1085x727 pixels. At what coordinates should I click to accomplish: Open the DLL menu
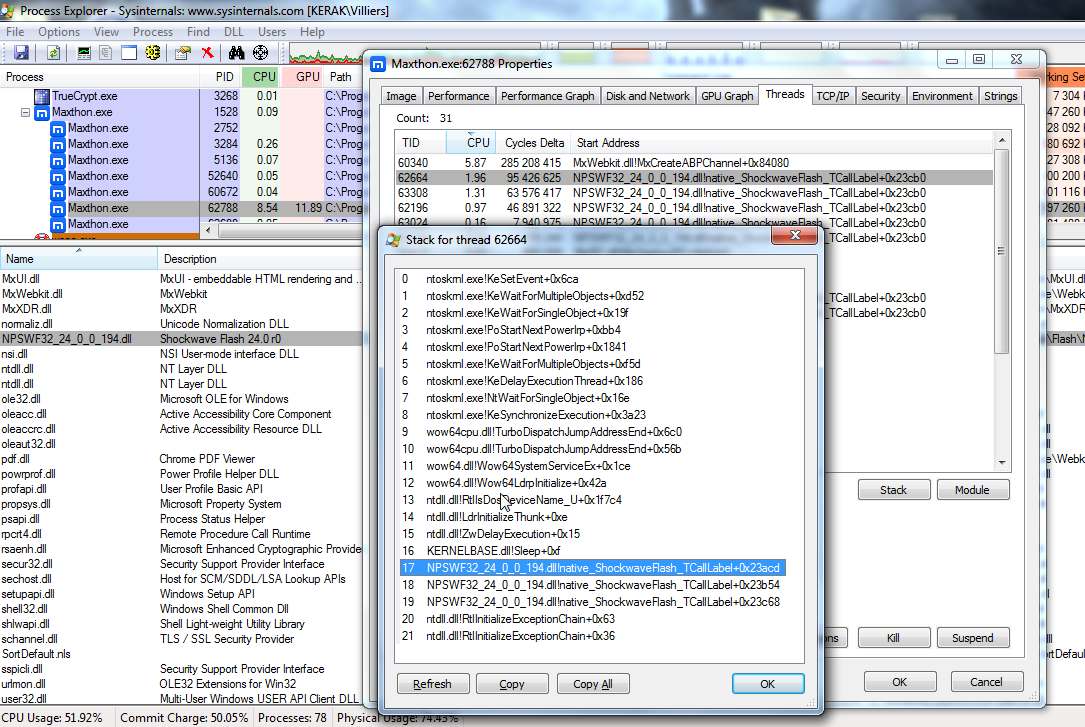coord(233,32)
